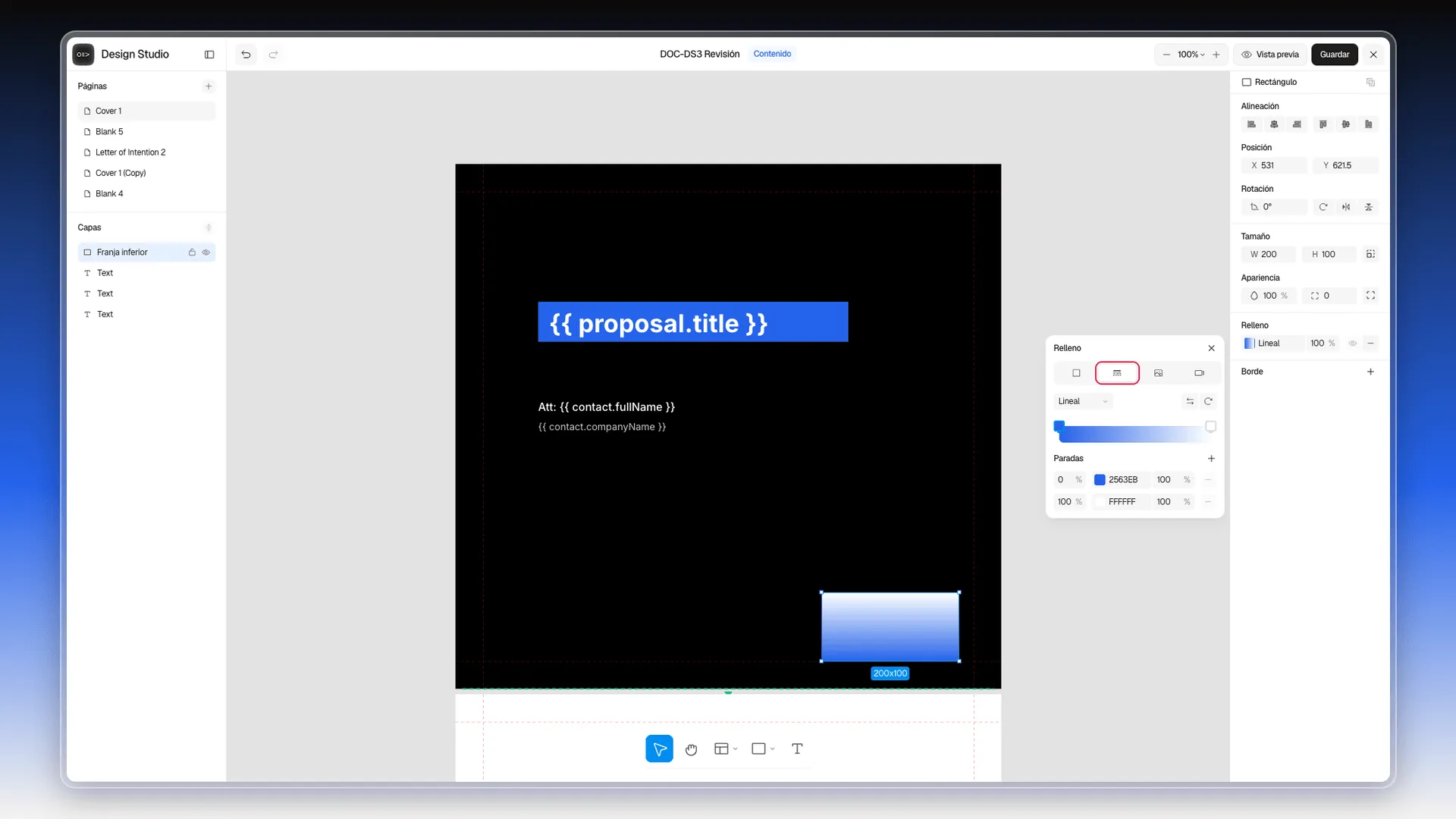This screenshot has width=1456, height=819.
Task: Toggle lock on Franja inferior layer
Action: [x=192, y=253]
